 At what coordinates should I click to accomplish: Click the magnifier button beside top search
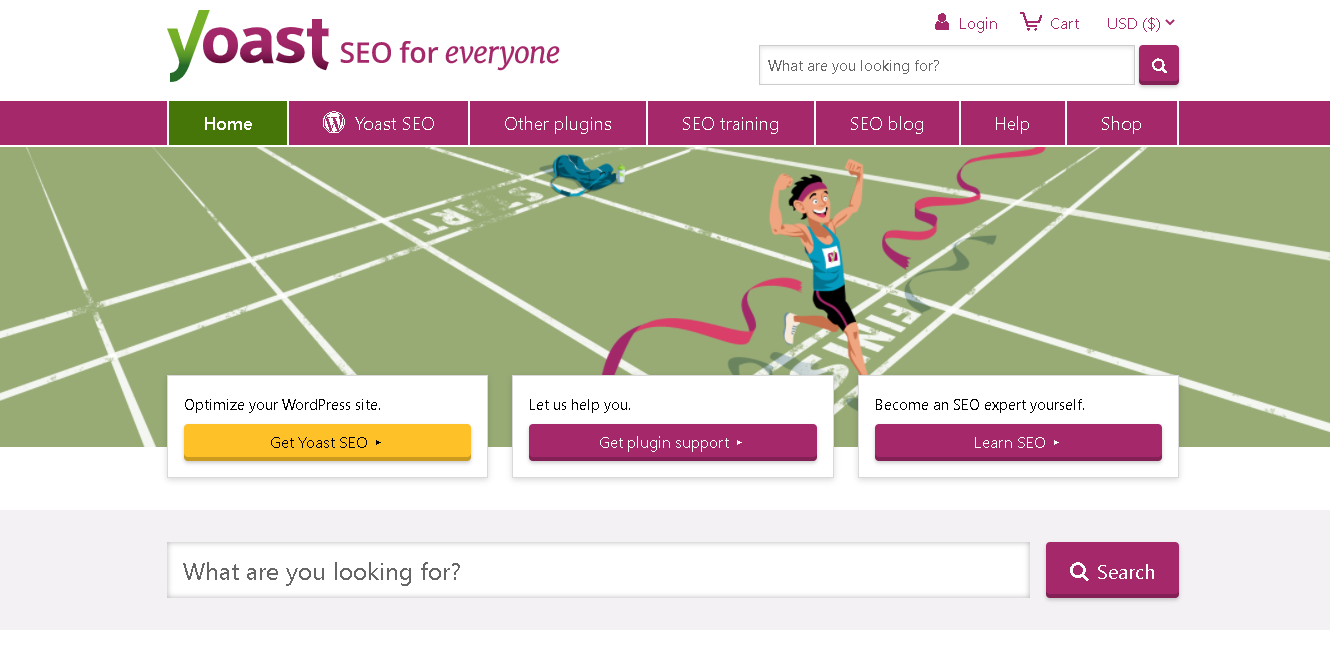1159,65
